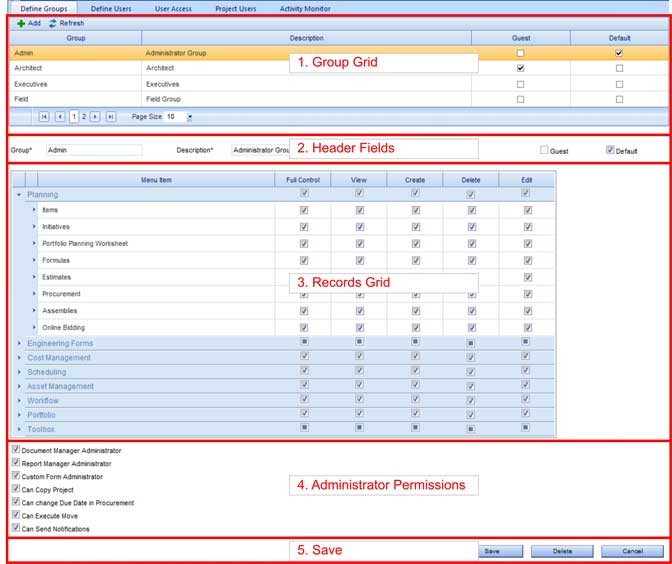Toggle Default checkbox for Admin row

(x=619, y=53)
